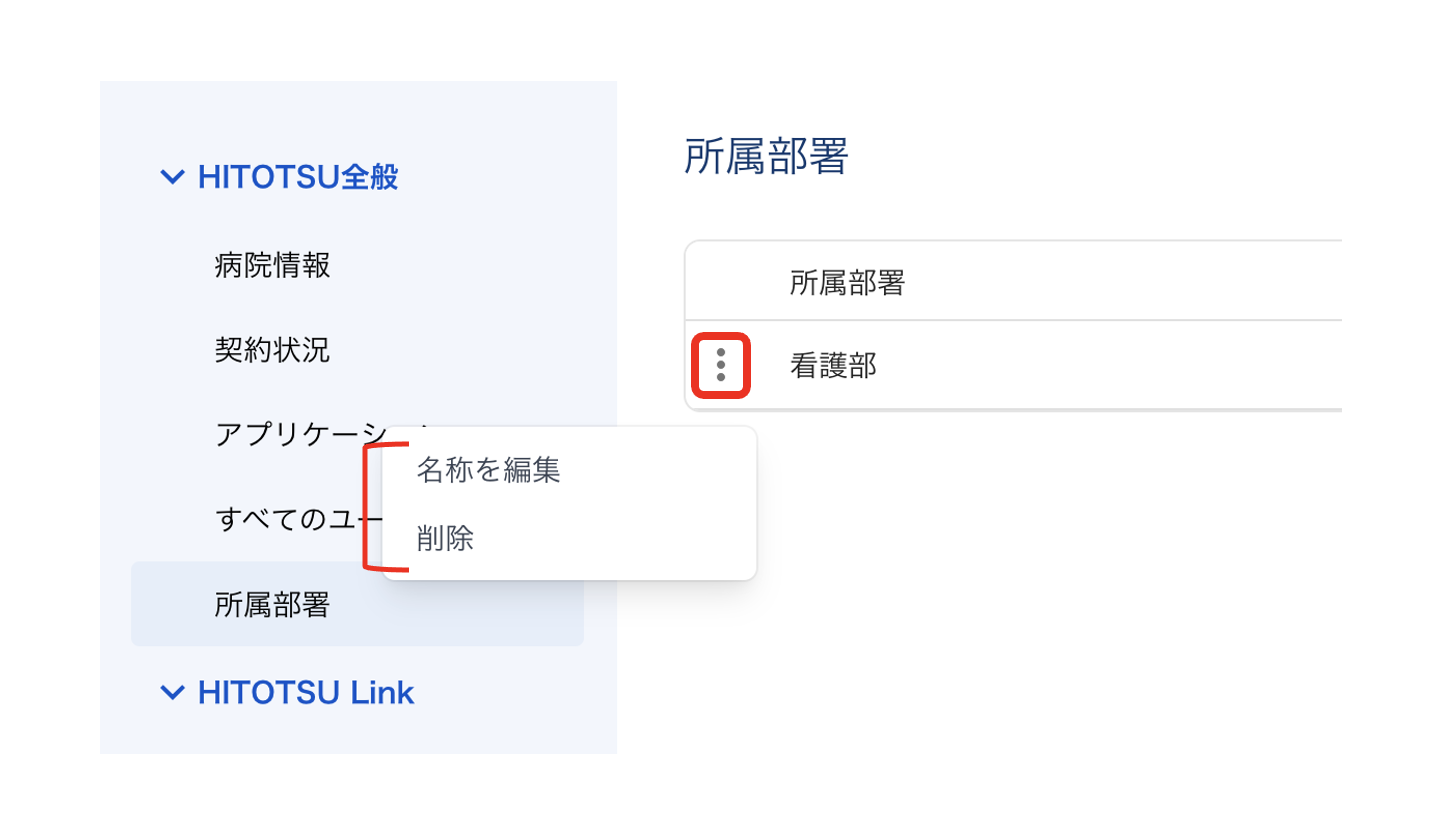Go to the 契約状況 page

tap(272, 349)
